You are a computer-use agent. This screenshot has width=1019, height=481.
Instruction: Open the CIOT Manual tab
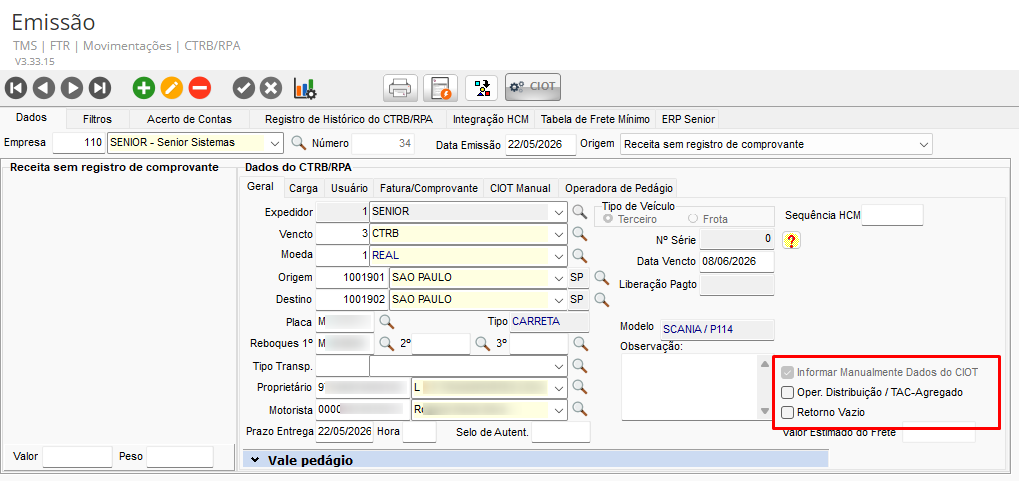point(521,188)
